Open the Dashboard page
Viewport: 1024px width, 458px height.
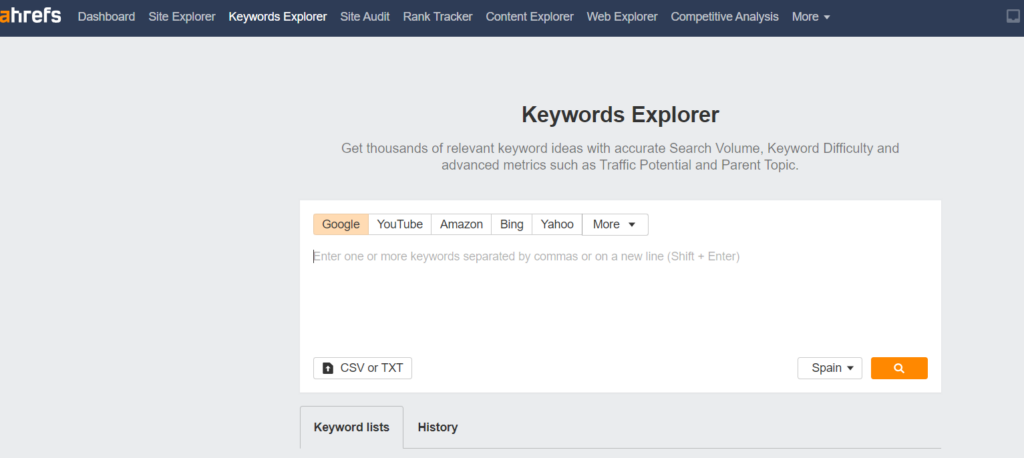(106, 17)
